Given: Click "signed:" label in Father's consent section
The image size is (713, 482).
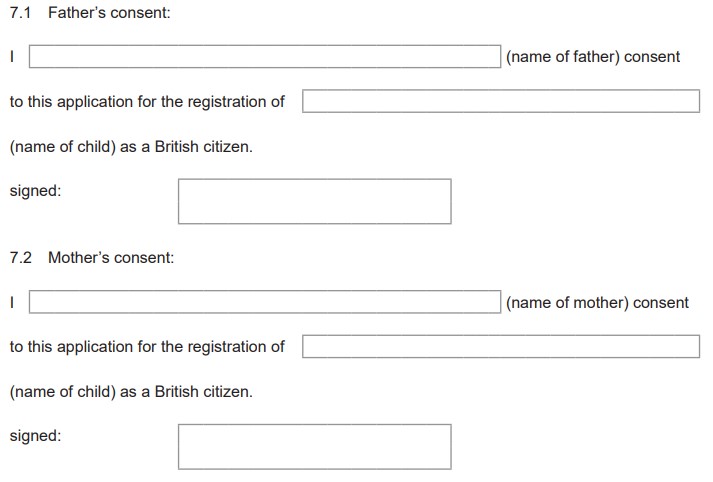Looking at the screenshot, I should (35, 190).
